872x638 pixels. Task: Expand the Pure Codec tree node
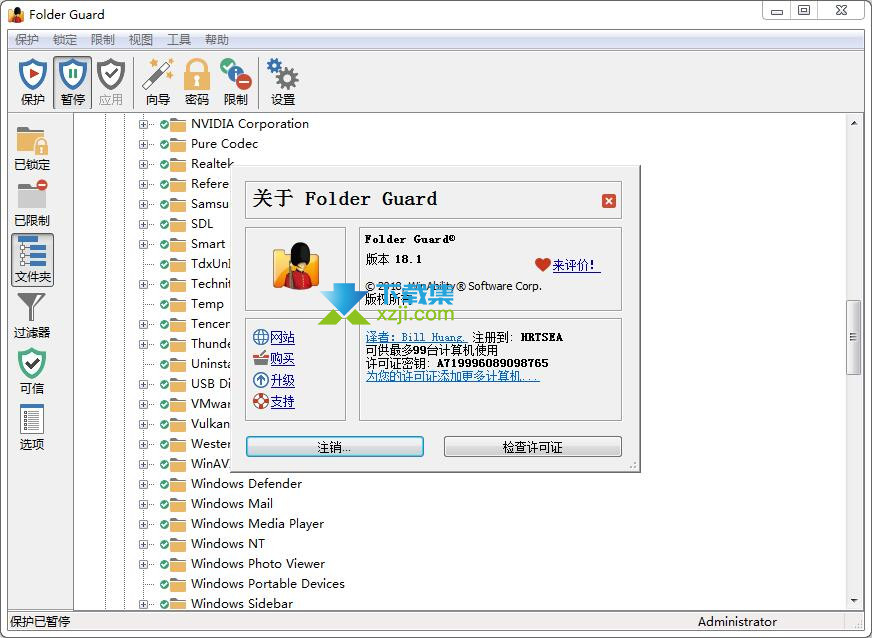pos(143,145)
